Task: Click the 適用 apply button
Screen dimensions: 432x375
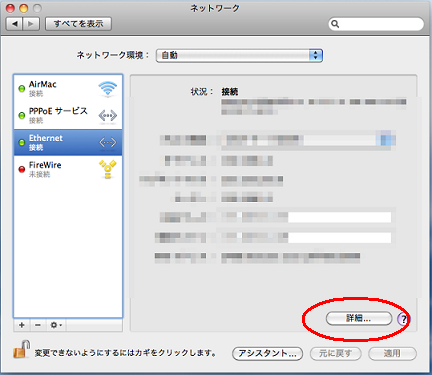Action: [392, 353]
